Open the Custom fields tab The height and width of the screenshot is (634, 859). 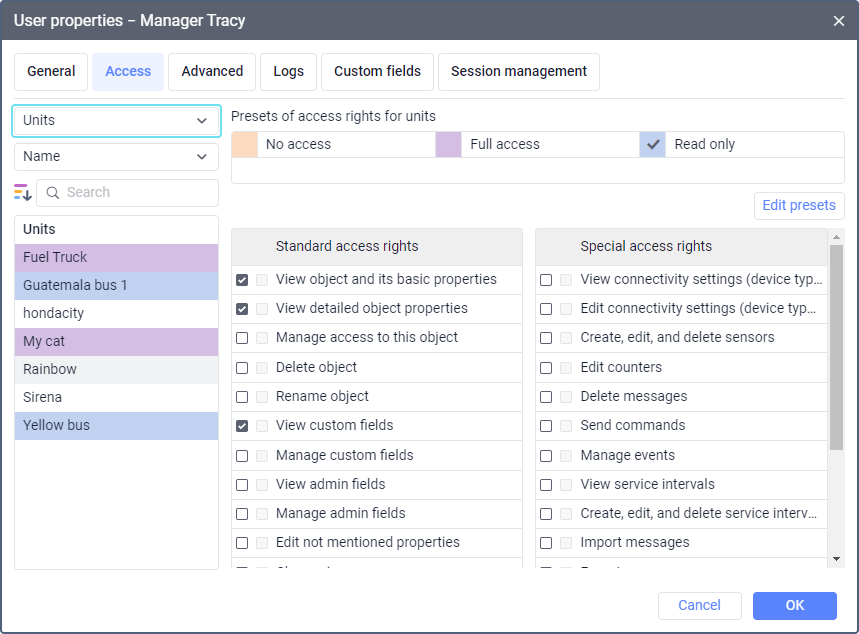click(x=377, y=71)
